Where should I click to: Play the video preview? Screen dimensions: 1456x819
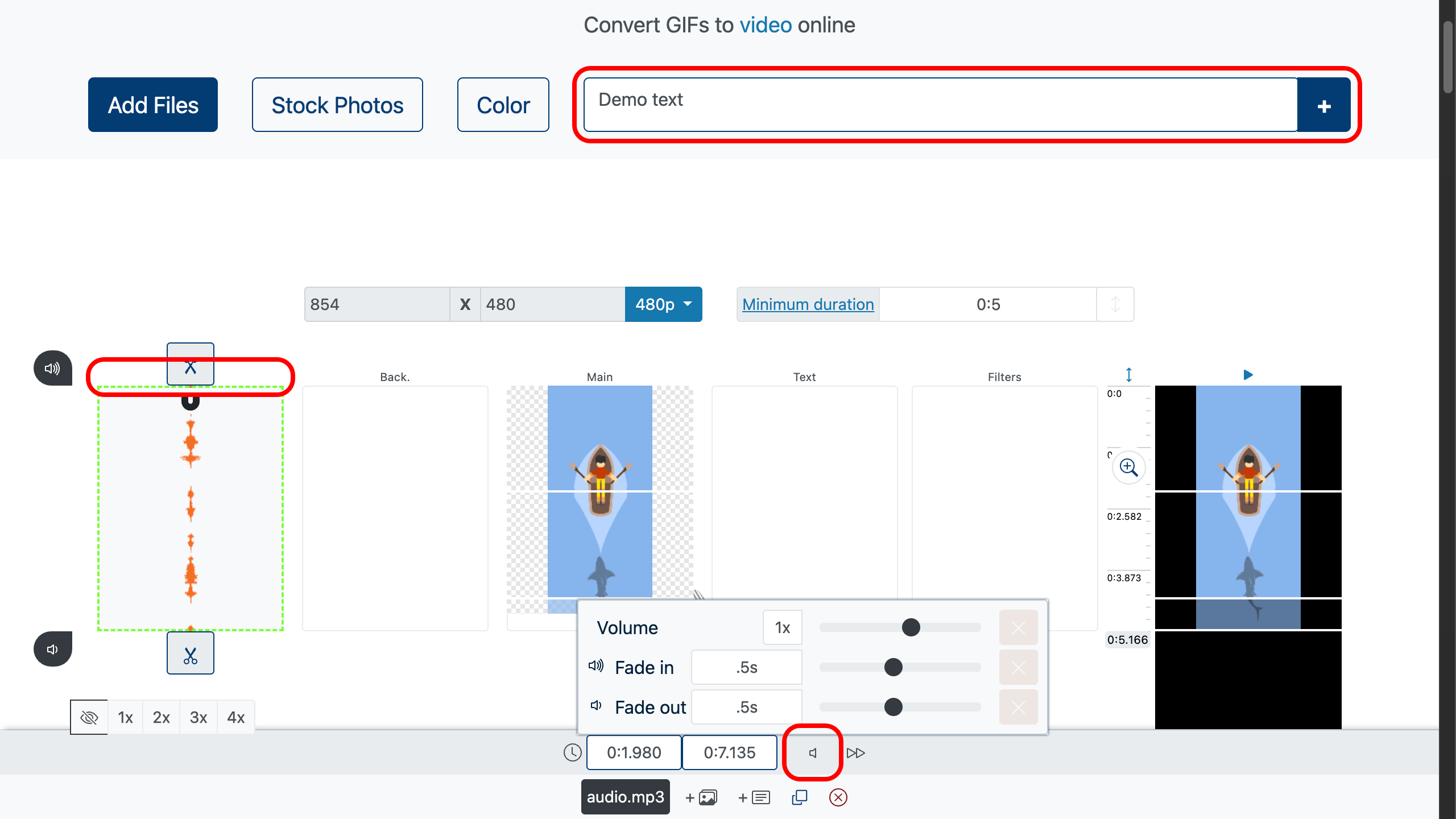click(x=1248, y=375)
